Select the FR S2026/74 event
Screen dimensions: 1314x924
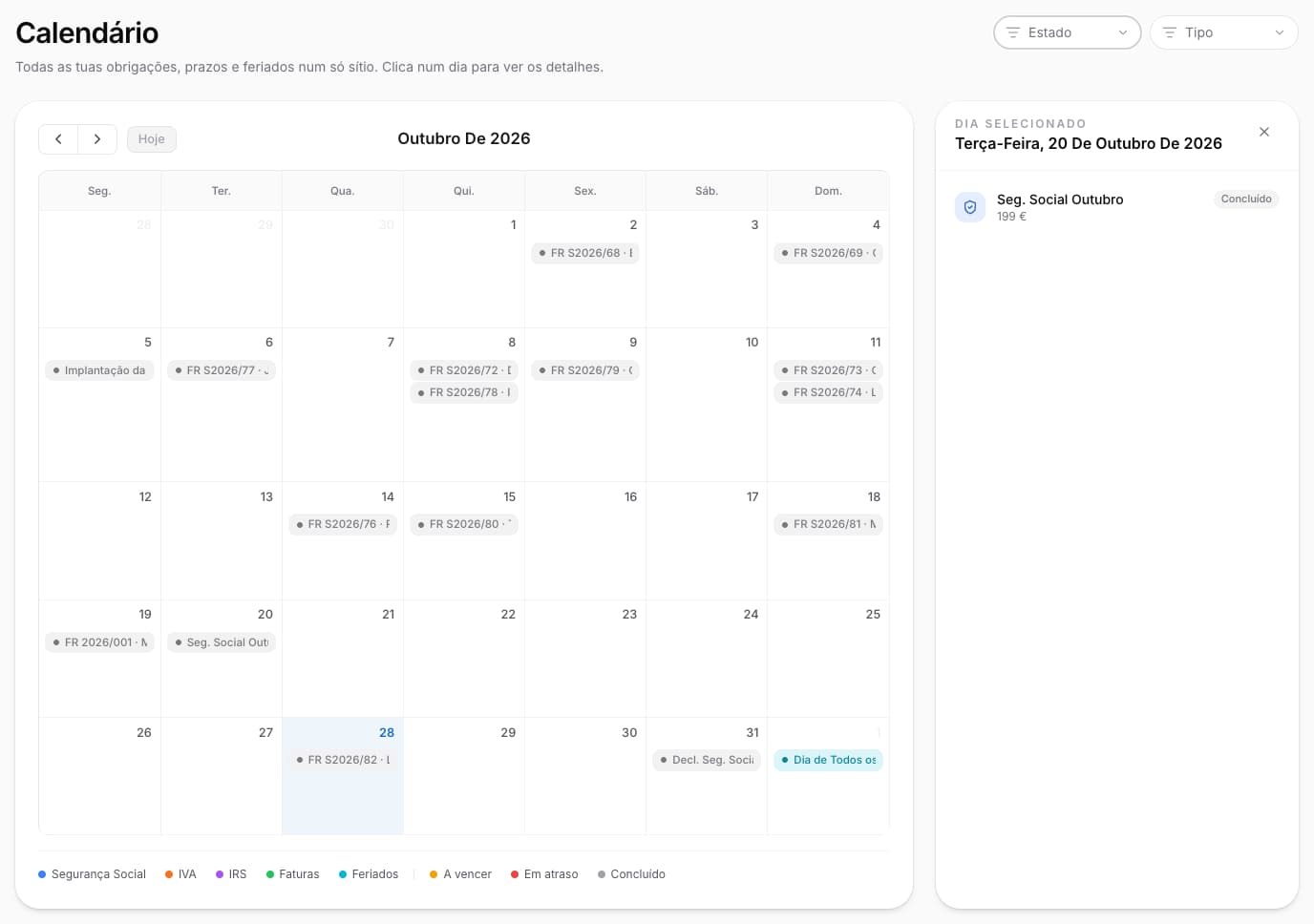(828, 392)
